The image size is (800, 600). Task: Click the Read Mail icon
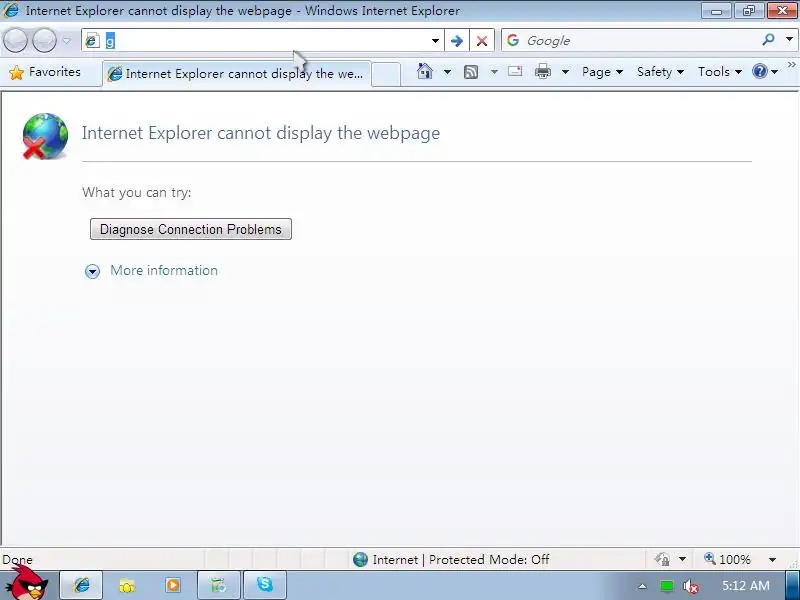(515, 71)
